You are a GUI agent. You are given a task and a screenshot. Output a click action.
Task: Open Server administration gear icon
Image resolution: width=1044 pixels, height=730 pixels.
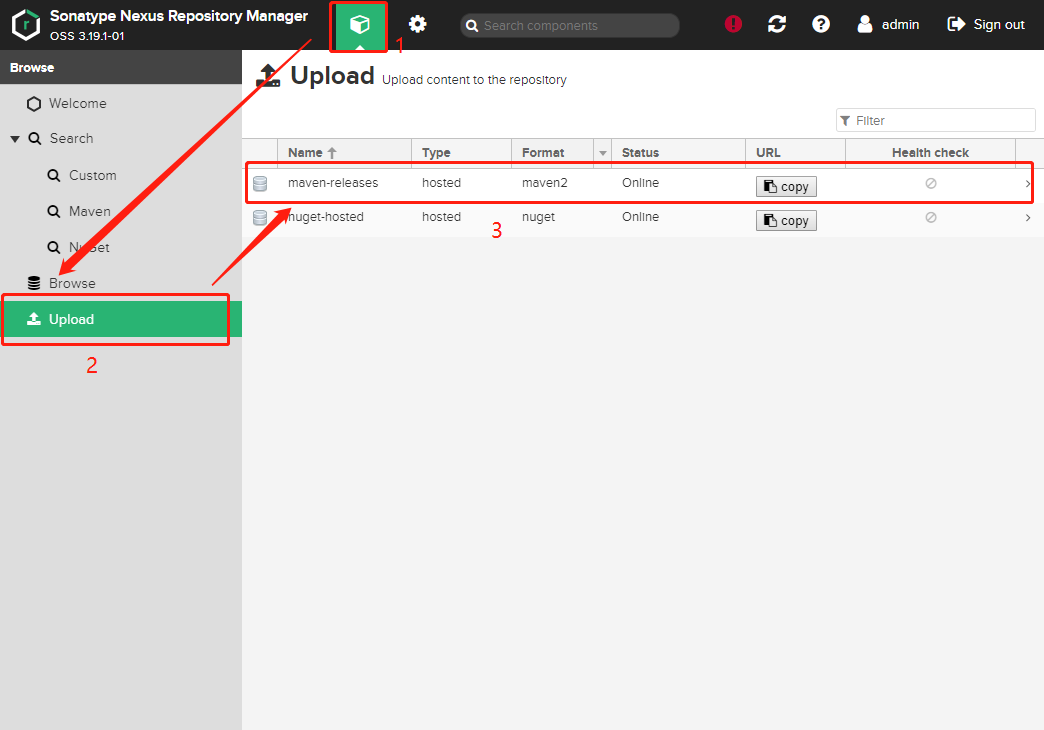[417, 25]
